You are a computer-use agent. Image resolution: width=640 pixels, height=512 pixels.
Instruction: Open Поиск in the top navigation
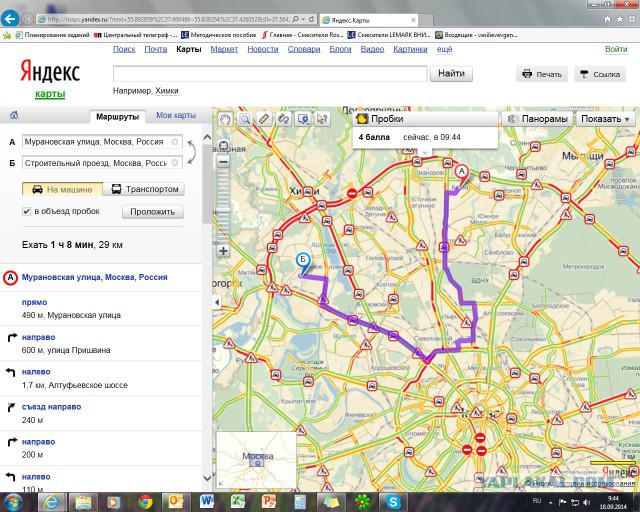124,49
